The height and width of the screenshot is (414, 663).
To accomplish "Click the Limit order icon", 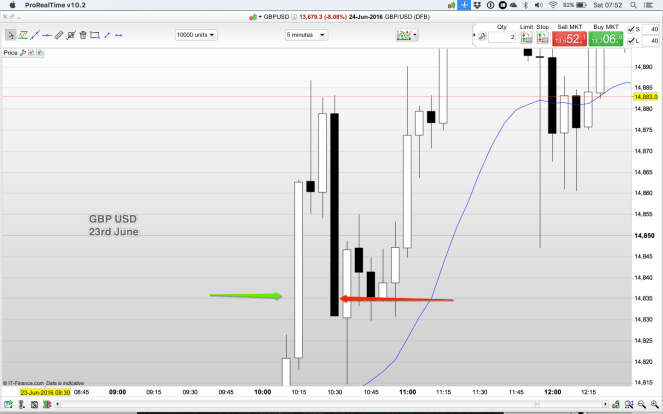I will pos(526,40).
